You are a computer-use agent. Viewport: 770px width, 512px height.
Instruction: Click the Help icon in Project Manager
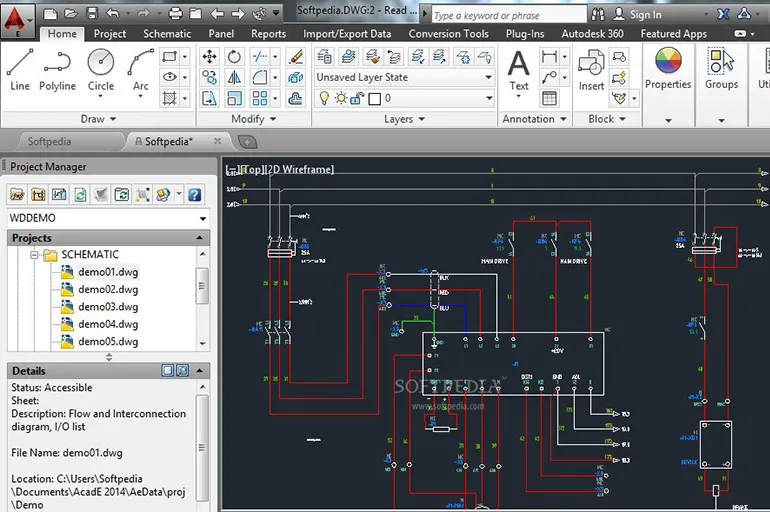coord(194,195)
